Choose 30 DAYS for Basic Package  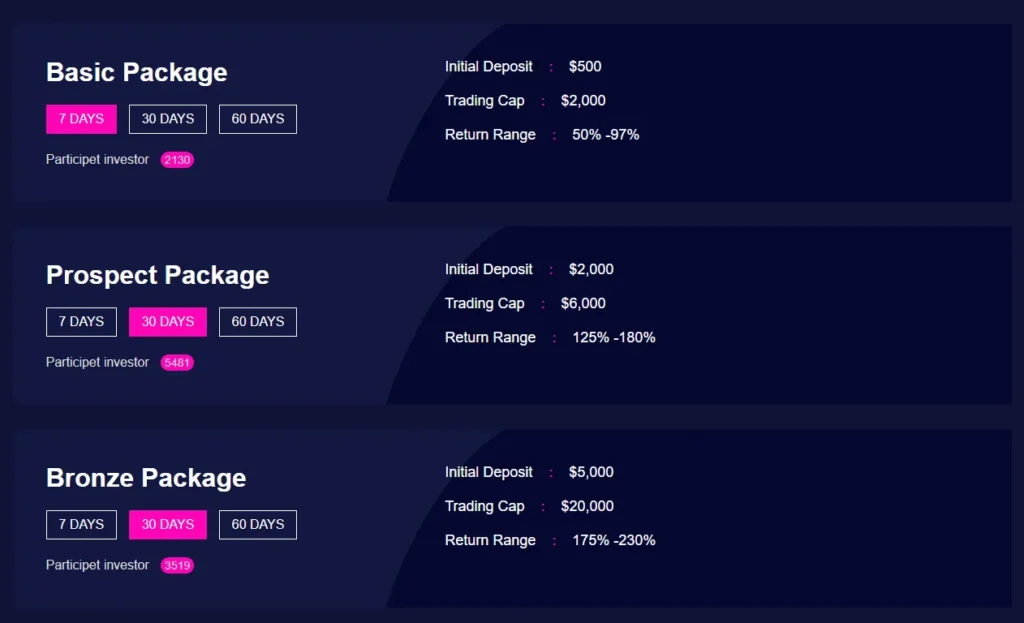coord(168,119)
